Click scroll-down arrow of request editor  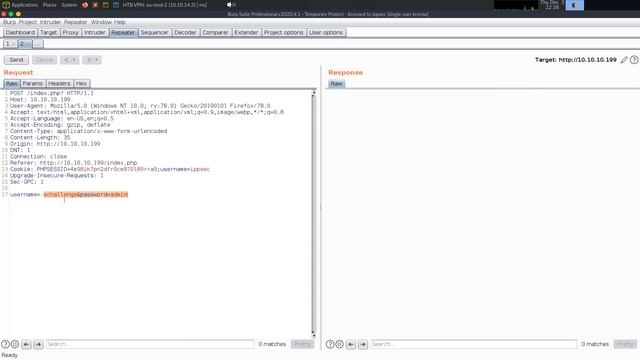[x=313, y=335]
